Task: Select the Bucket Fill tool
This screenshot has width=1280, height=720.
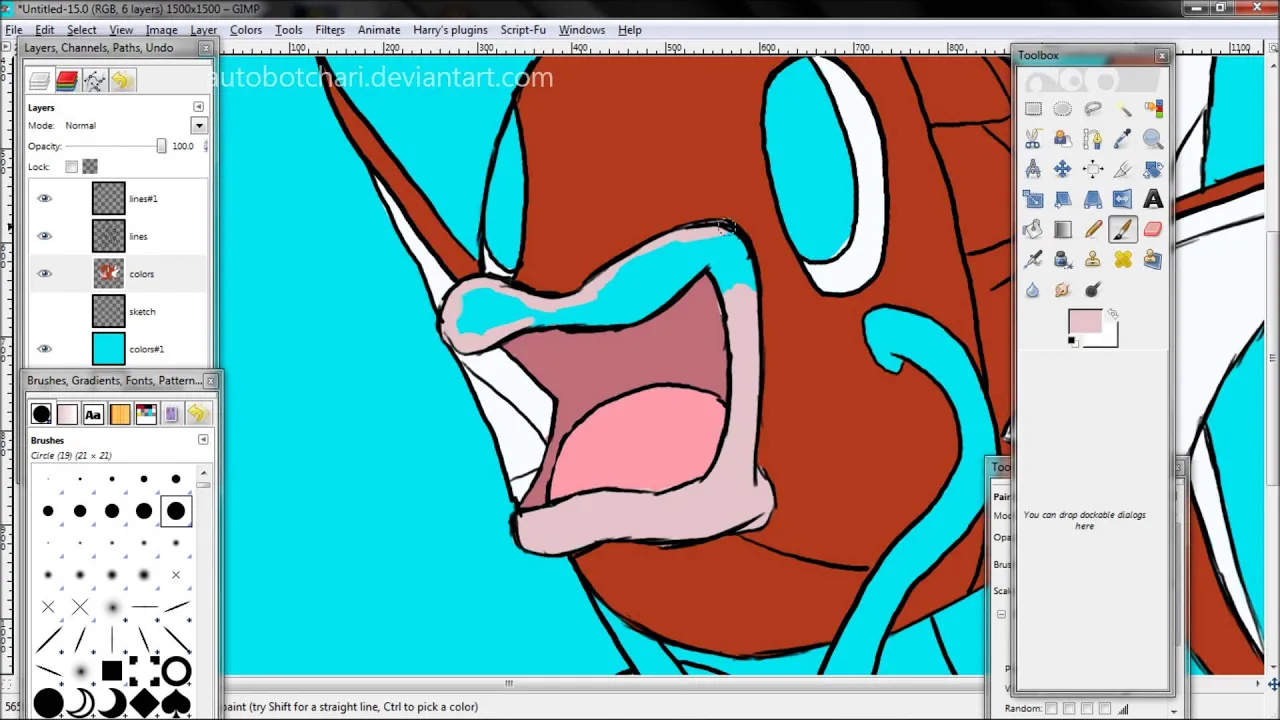Action: 1033,230
